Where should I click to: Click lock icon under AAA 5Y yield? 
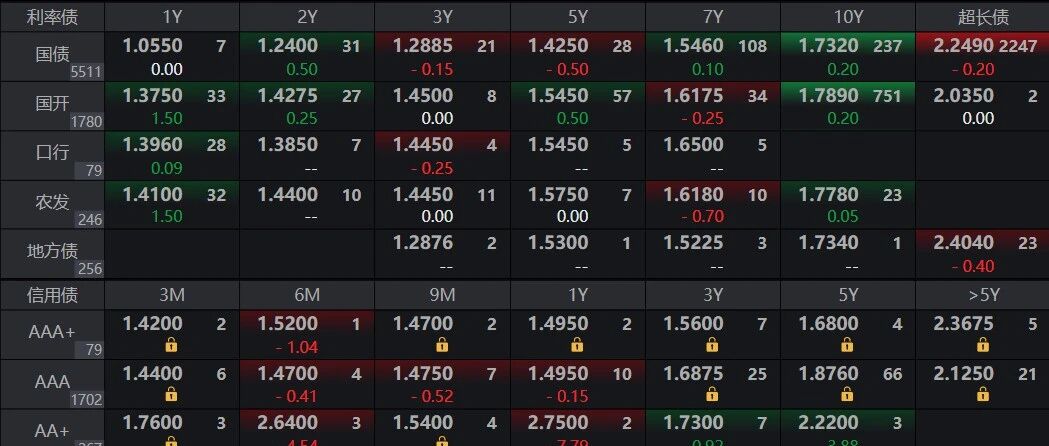coord(847,394)
